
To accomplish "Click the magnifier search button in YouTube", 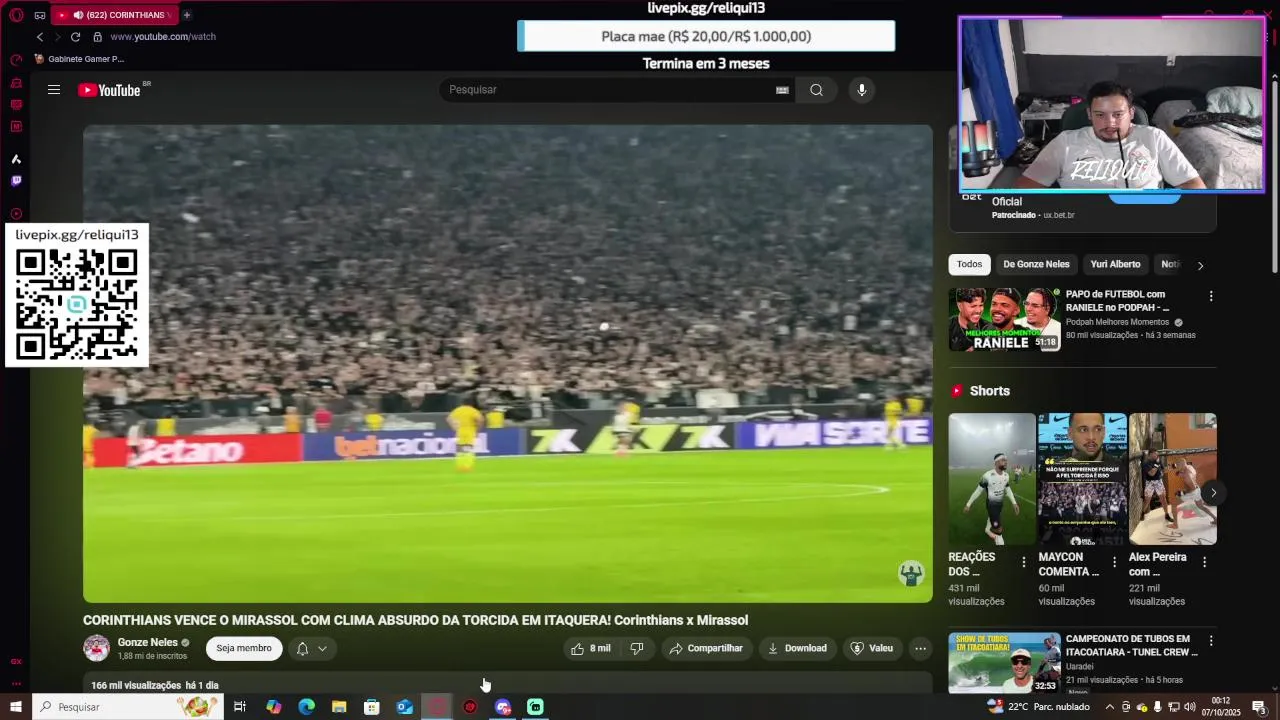I will 816,90.
